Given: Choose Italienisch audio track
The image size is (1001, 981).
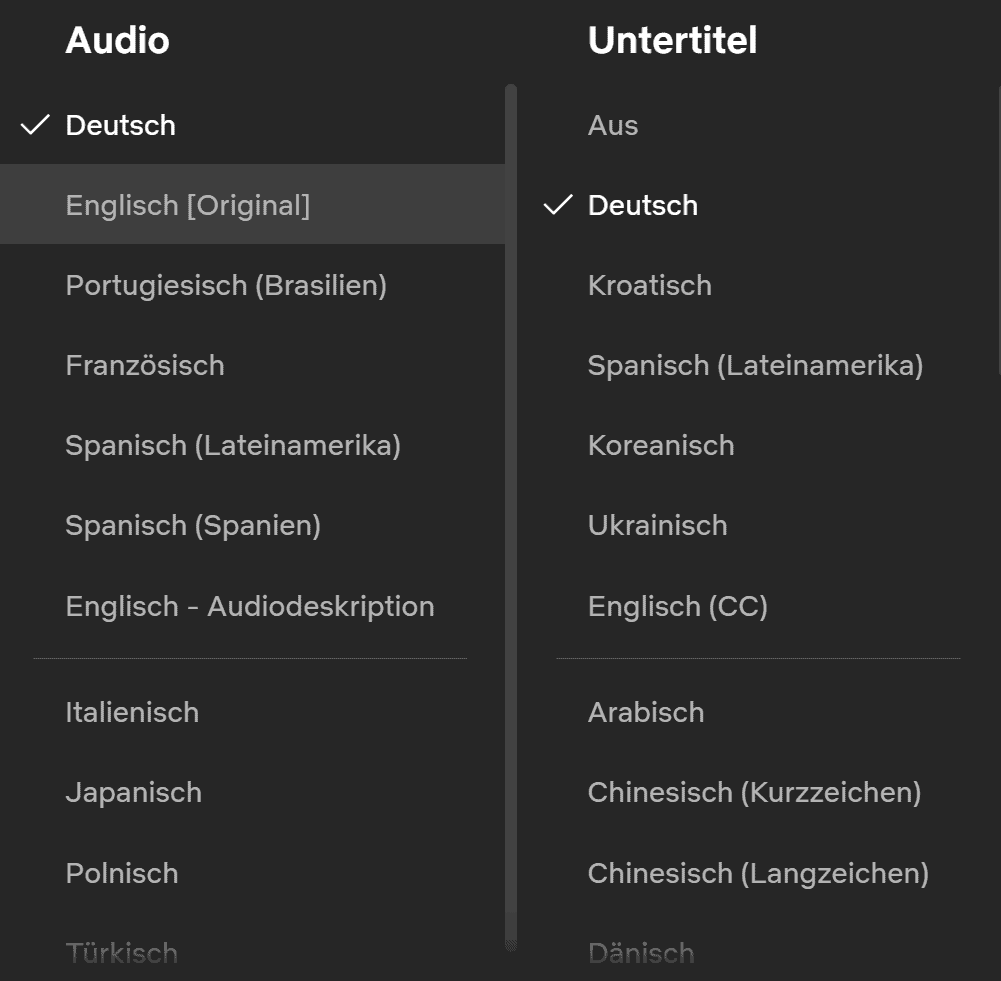Looking at the screenshot, I should (x=132, y=712).
